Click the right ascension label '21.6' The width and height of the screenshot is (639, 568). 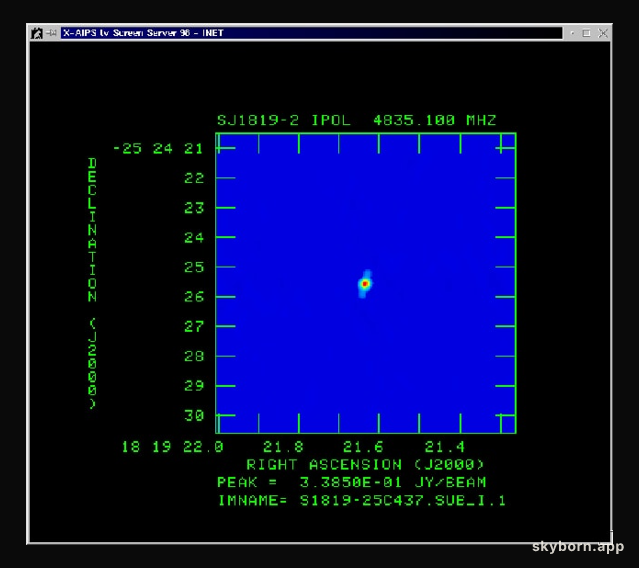pos(363,447)
